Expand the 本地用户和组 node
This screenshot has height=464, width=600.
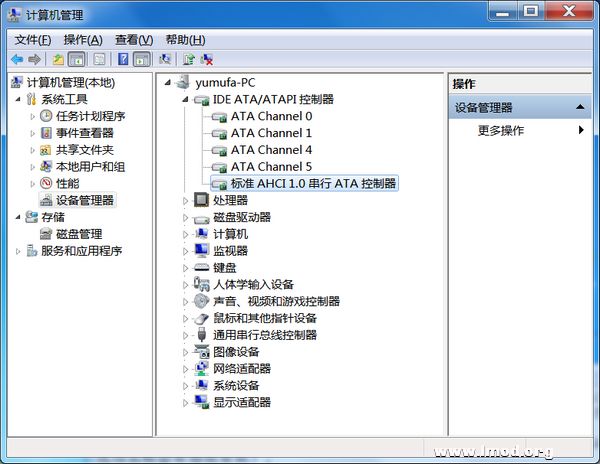[33, 166]
